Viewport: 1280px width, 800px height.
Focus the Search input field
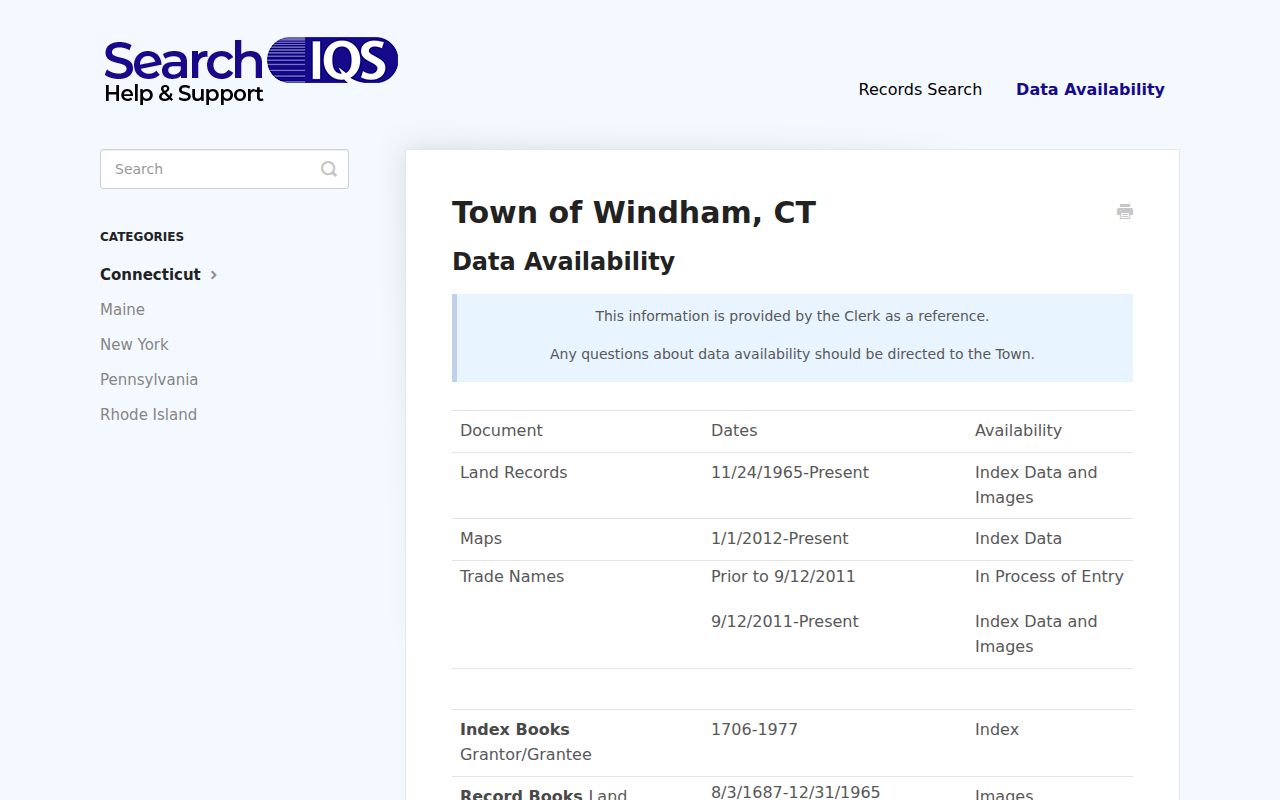224,169
